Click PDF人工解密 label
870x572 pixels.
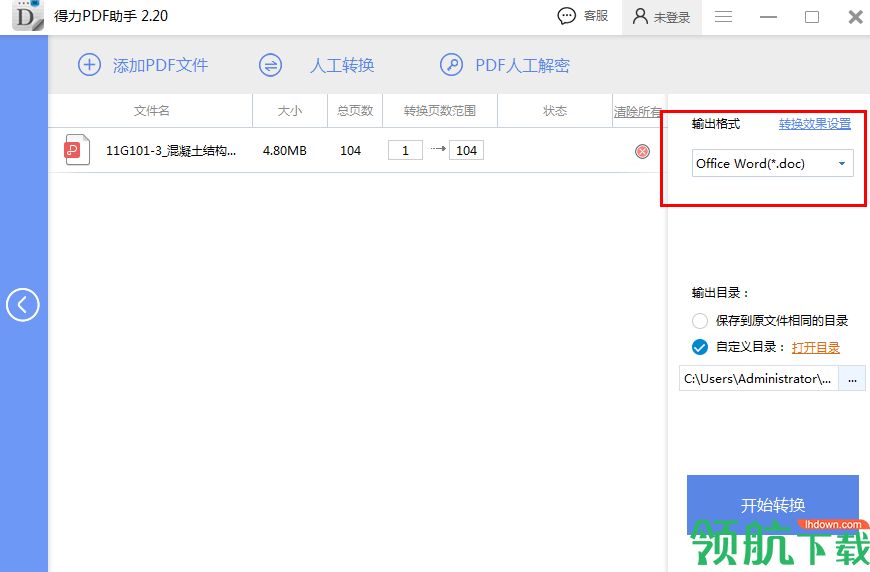(522, 65)
